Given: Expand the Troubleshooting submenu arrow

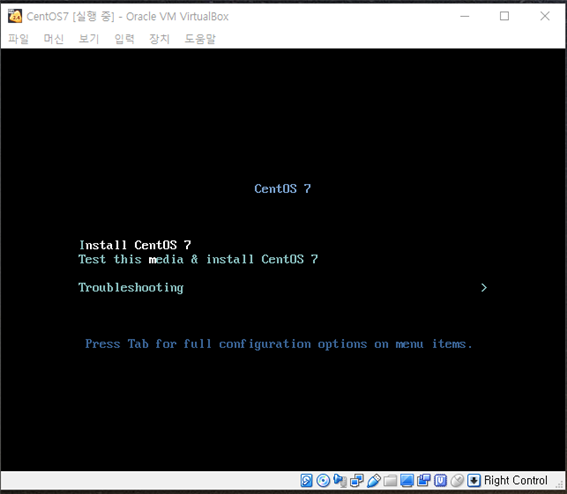Looking at the screenshot, I should (x=484, y=288).
